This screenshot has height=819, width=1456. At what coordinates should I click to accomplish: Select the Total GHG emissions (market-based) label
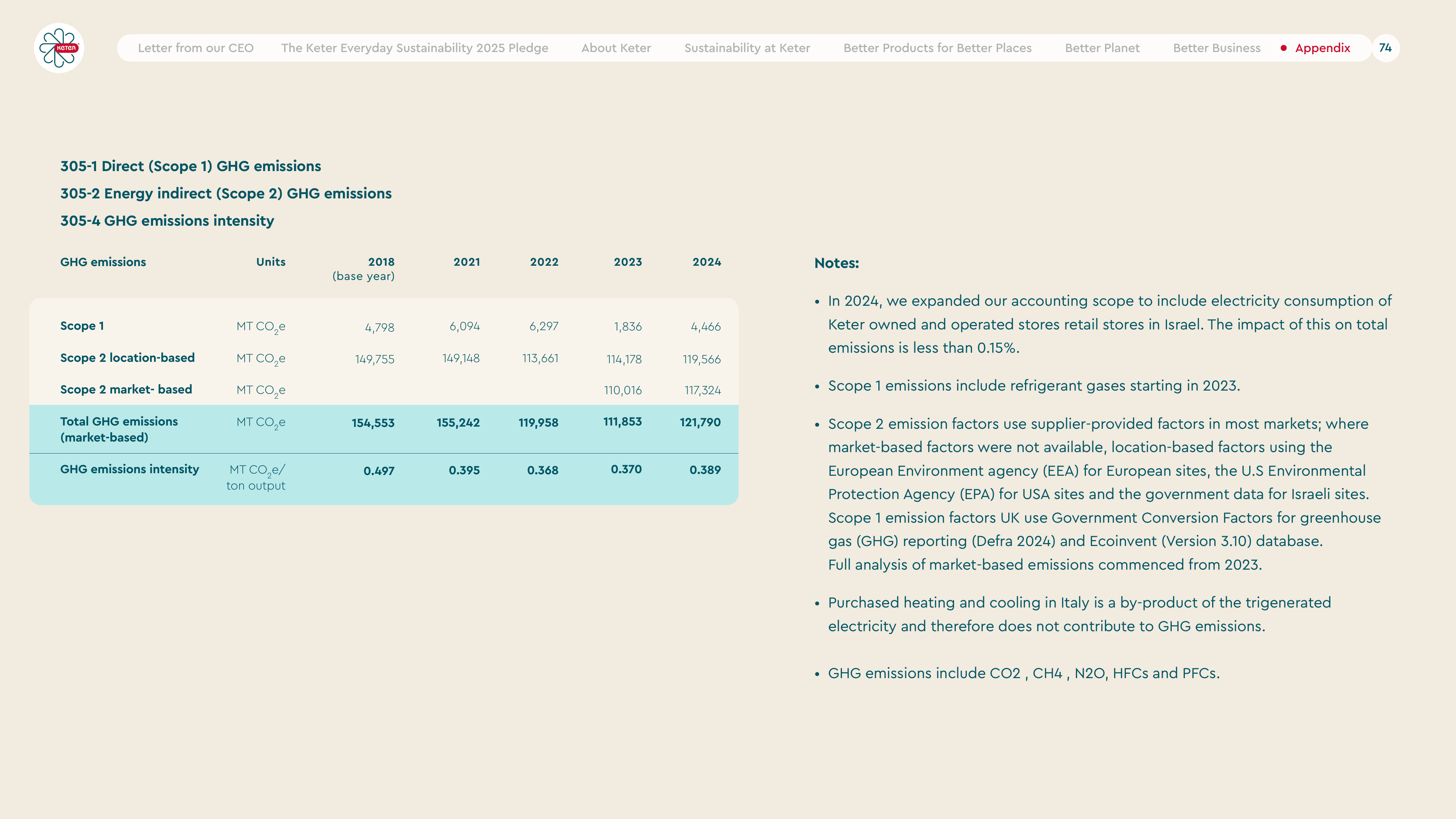[119, 429]
